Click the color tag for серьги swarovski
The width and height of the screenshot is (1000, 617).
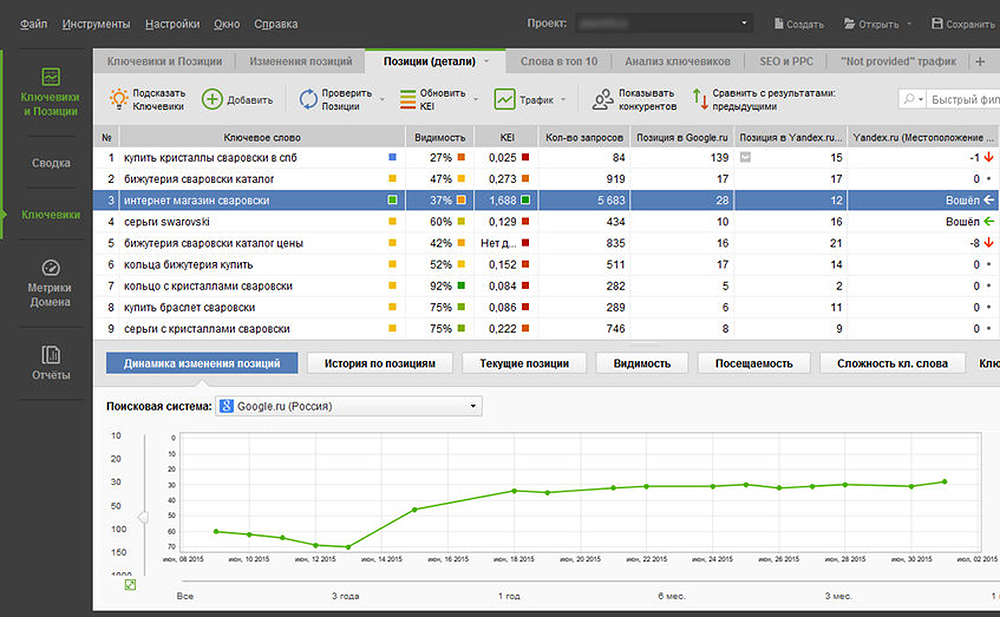point(393,222)
